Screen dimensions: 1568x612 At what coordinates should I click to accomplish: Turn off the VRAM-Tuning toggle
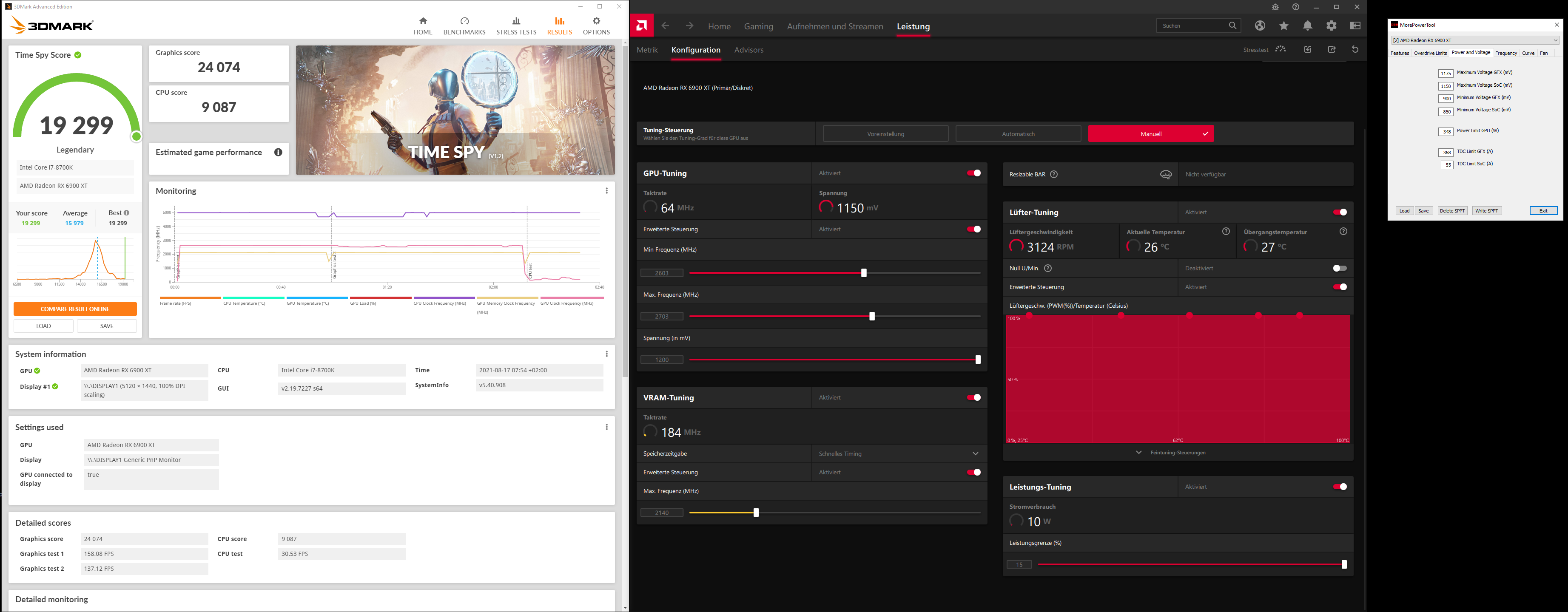973,397
